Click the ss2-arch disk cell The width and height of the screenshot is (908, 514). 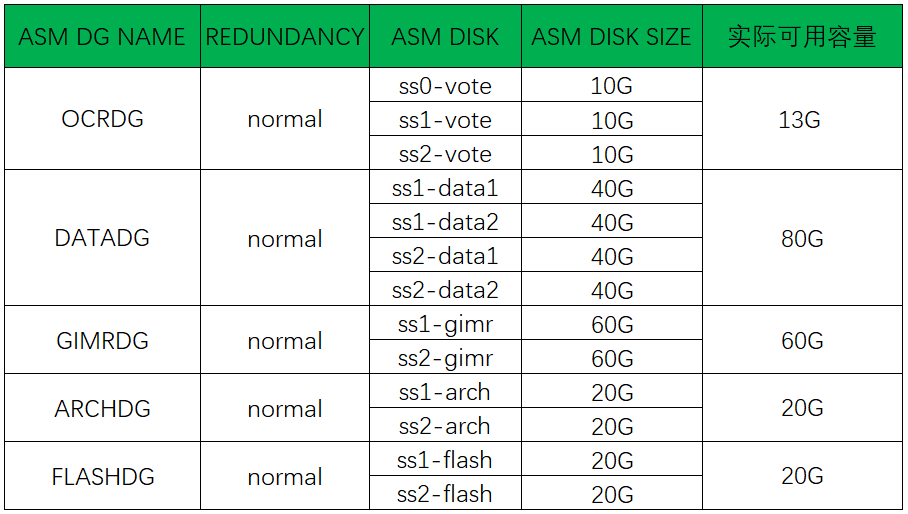pos(445,425)
